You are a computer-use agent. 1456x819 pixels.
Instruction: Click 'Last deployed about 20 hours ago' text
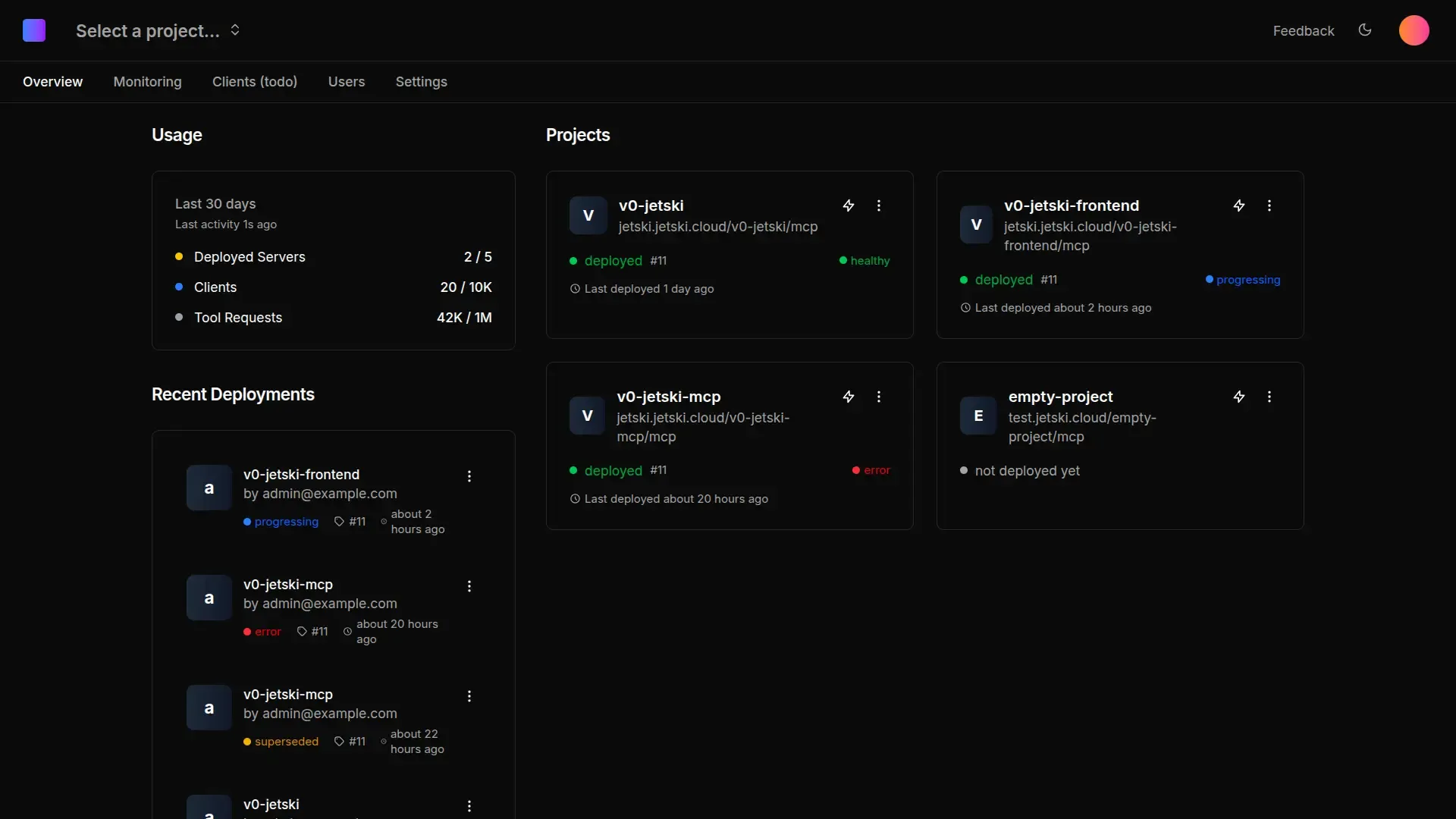pyautogui.click(x=676, y=499)
